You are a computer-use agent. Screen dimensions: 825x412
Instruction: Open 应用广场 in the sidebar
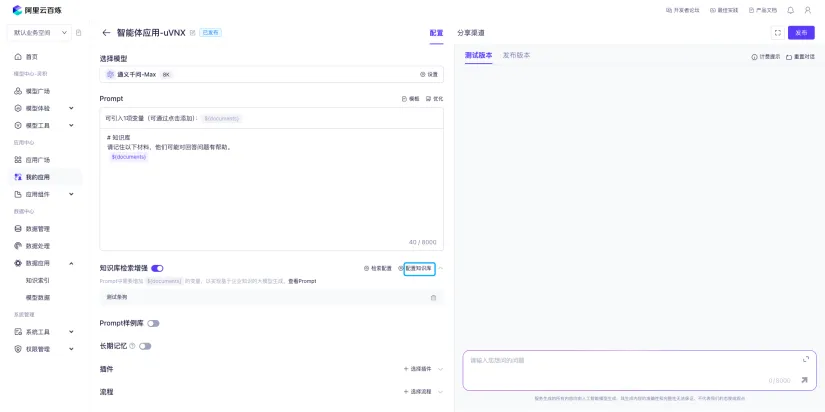(32, 160)
